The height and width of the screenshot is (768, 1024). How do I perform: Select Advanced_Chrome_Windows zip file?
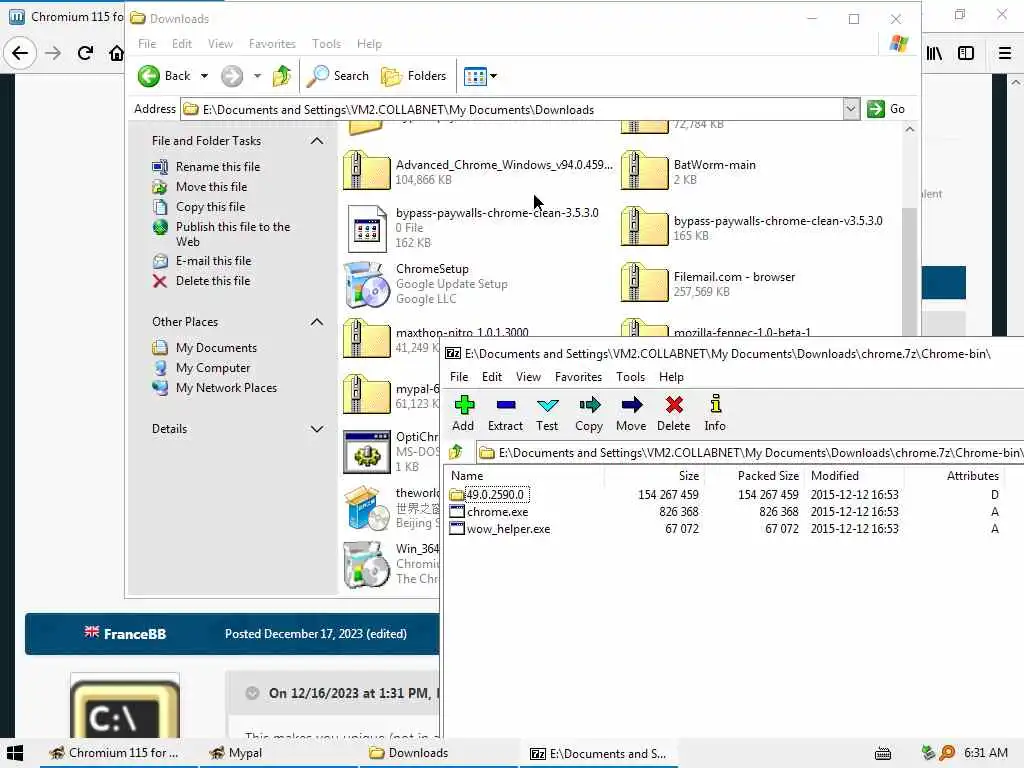pos(366,170)
